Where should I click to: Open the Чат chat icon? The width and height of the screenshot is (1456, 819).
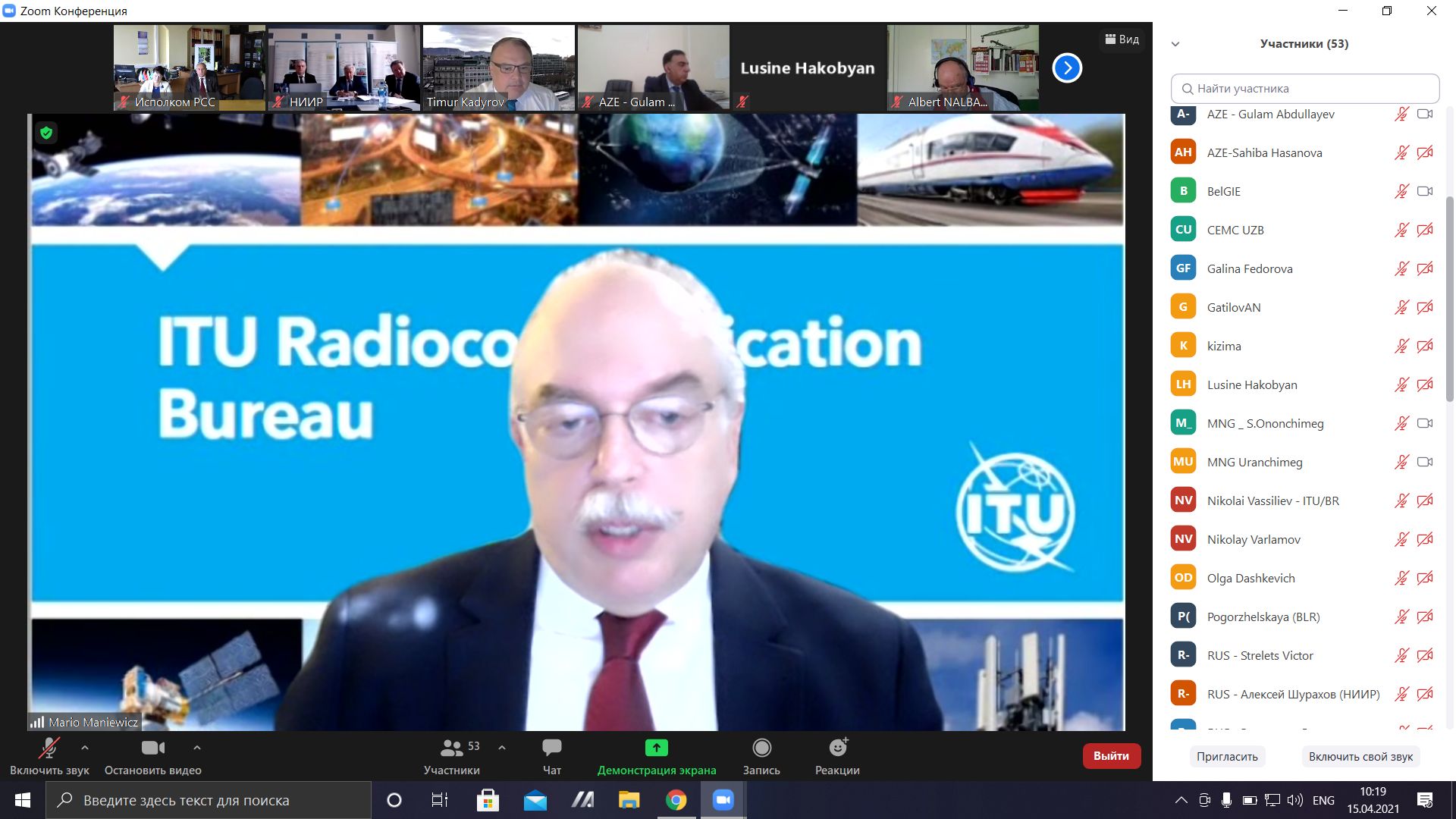[x=552, y=748]
